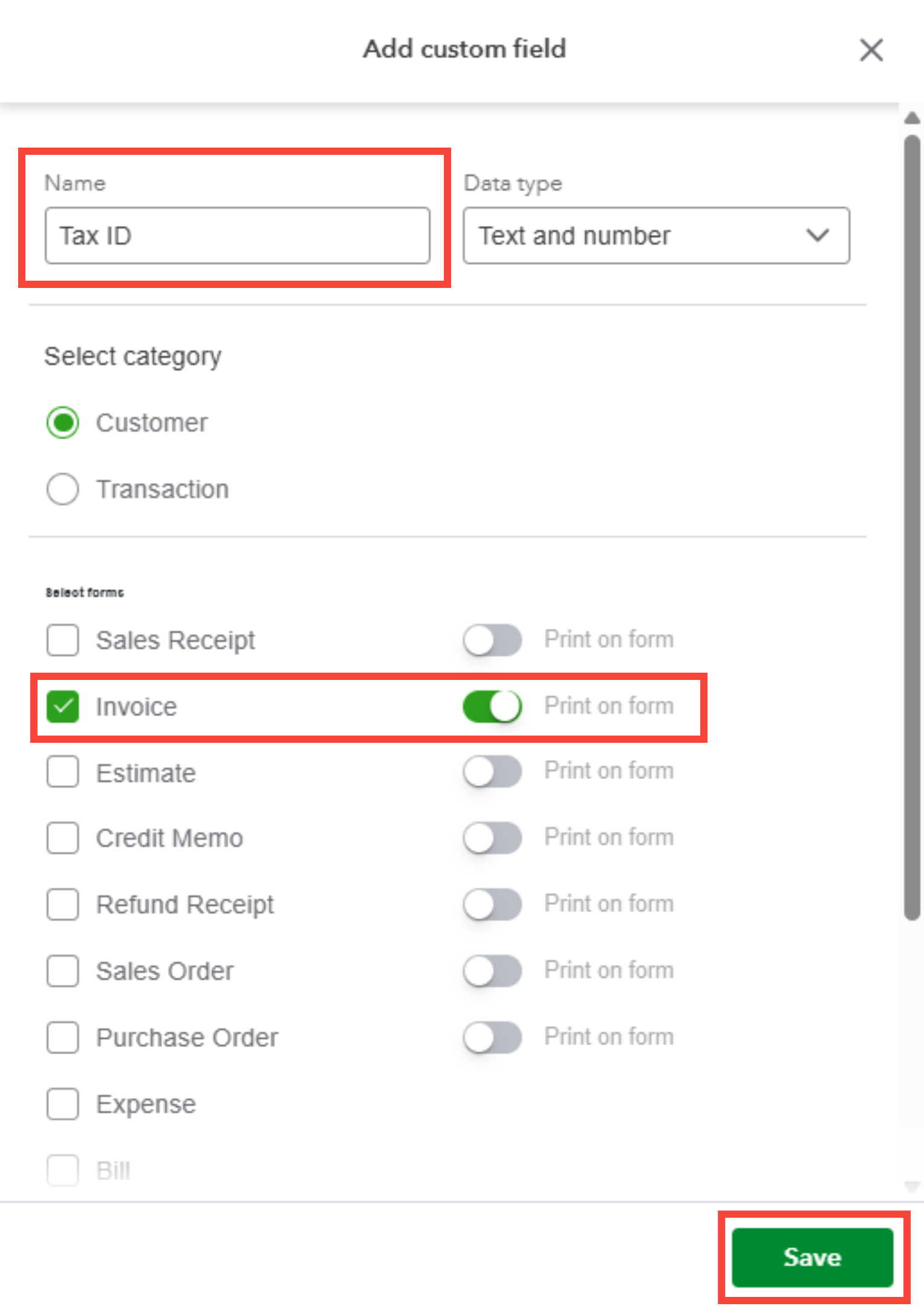This screenshot has height=1309, width=924.
Task: Enable Print on form for Purchase Order
Action: [492, 1038]
